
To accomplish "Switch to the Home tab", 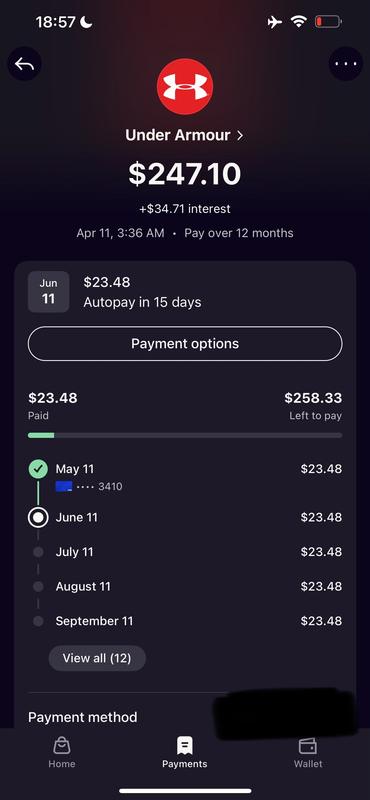I will tap(62, 753).
